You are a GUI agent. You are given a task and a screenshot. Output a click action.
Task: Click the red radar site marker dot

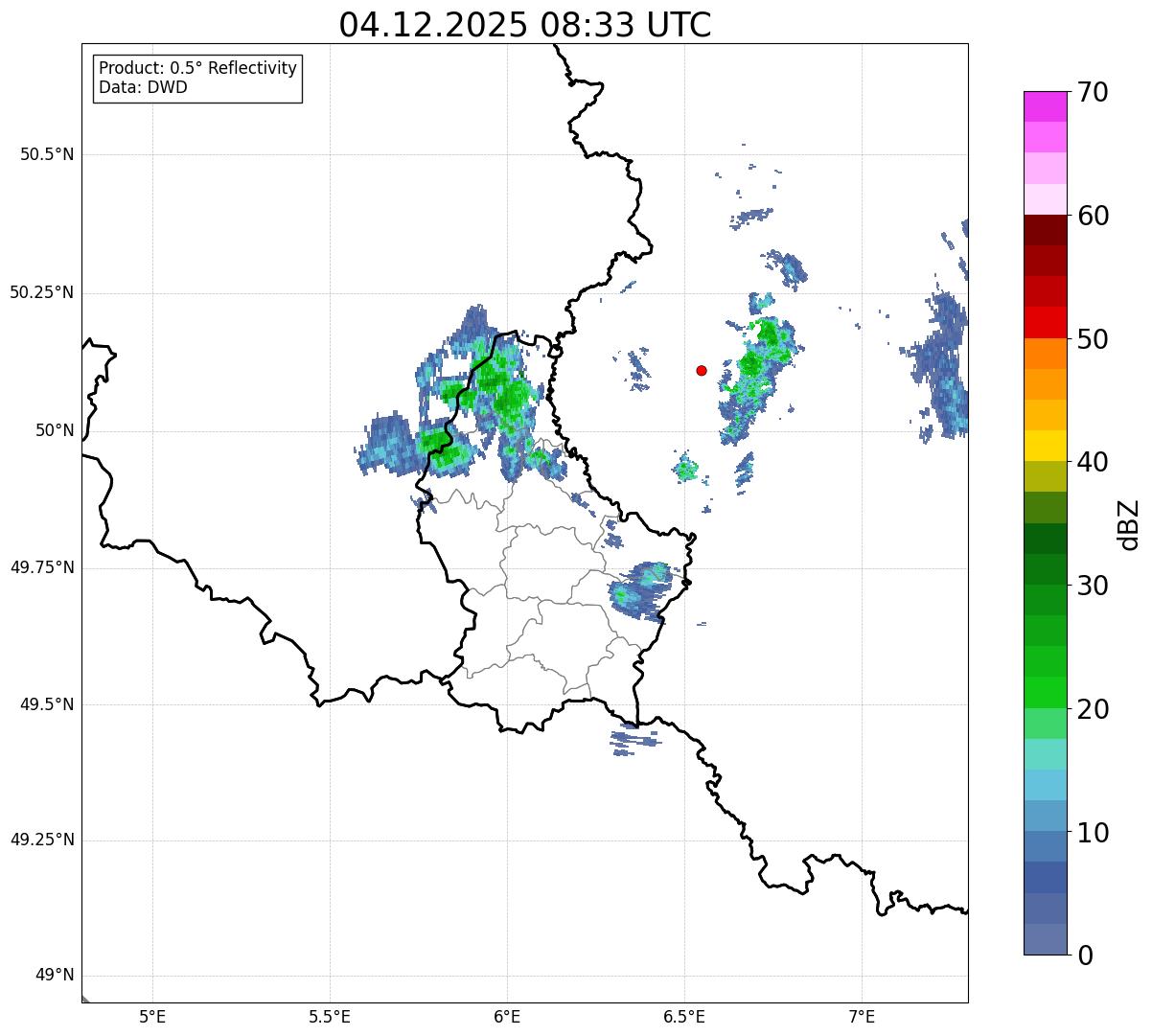coord(702,370)
